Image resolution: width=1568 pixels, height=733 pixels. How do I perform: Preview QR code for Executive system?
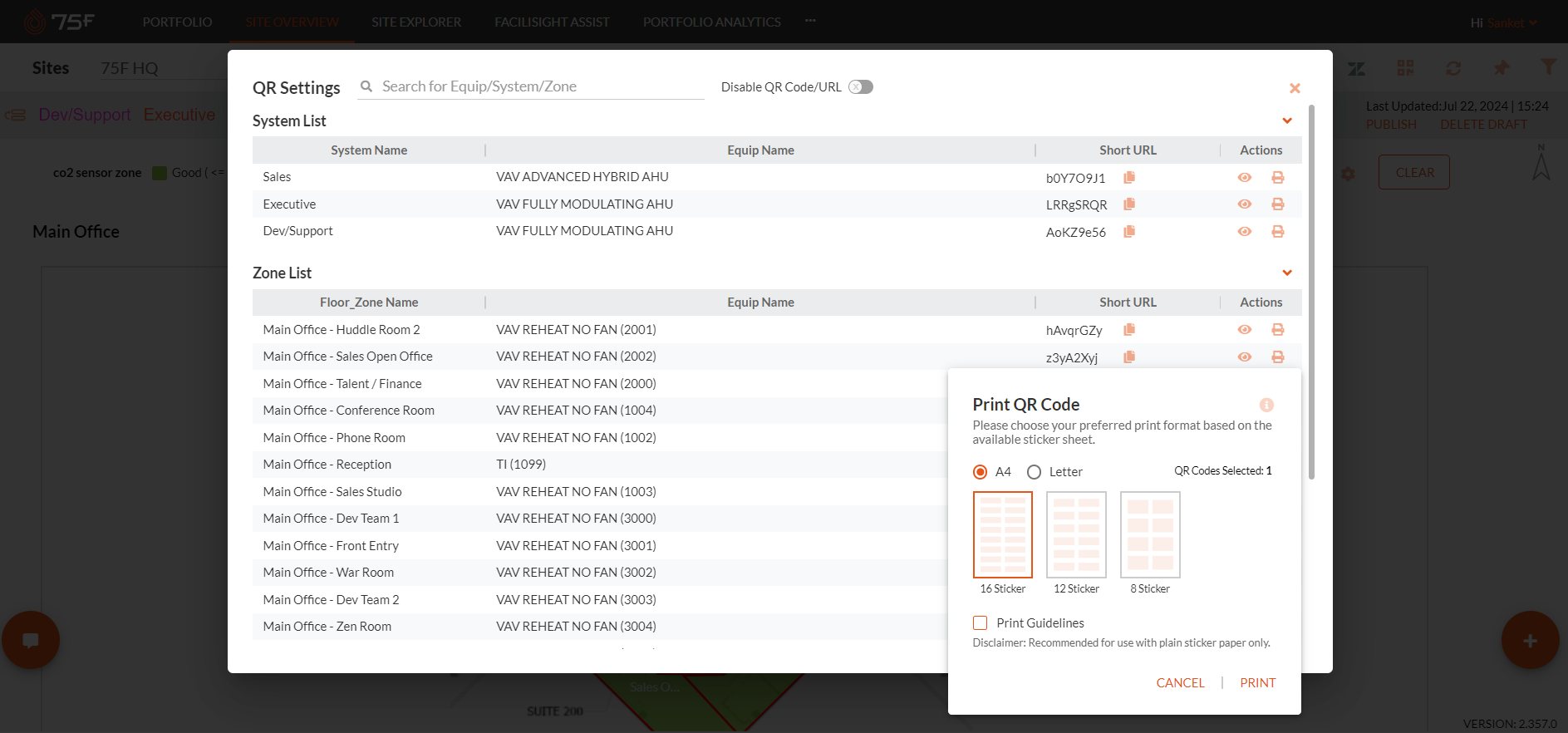point(1244,204)
